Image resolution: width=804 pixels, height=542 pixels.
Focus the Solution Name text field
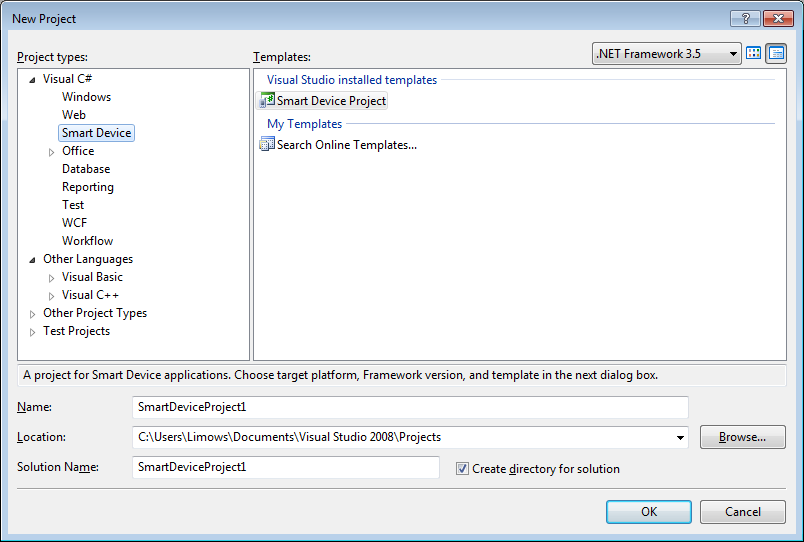coord(285,467)
